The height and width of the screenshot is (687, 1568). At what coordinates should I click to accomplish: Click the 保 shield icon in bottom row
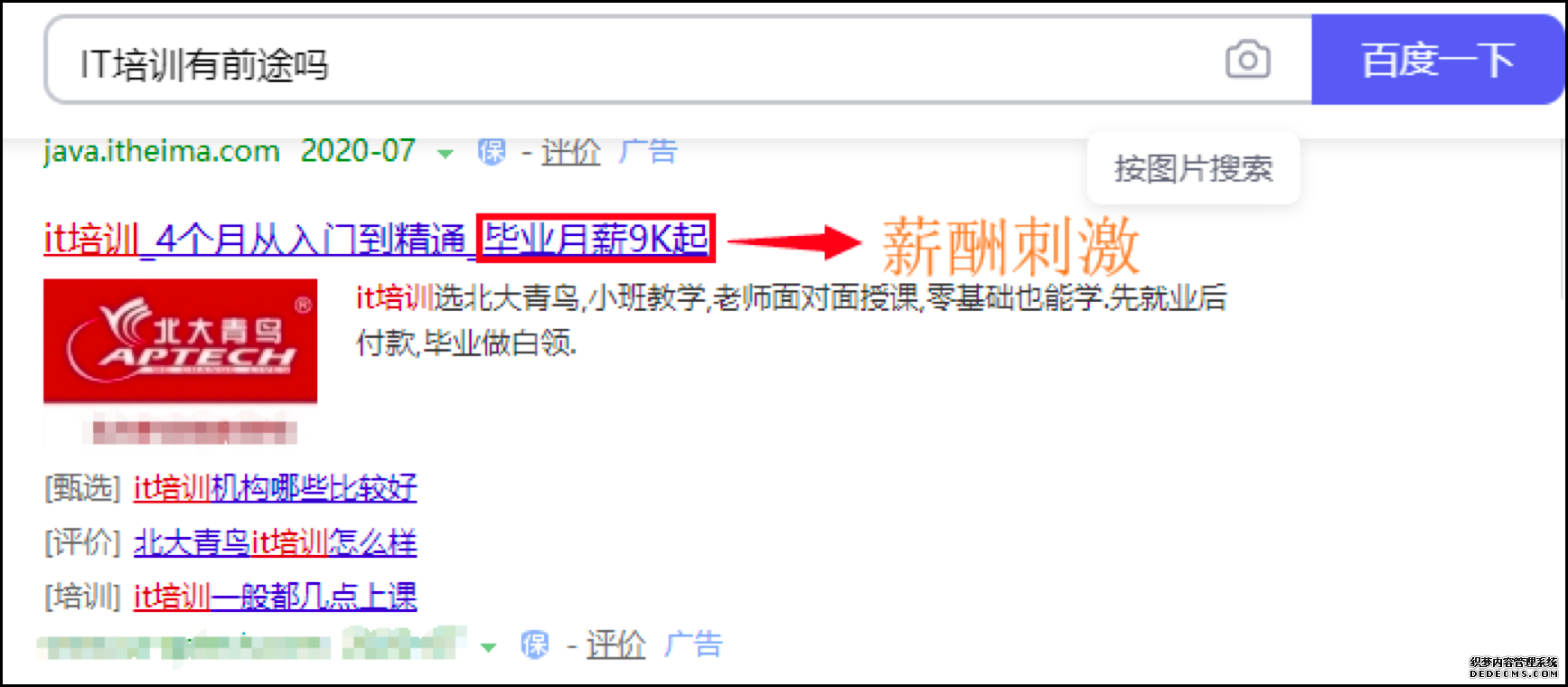coord(535,645)
